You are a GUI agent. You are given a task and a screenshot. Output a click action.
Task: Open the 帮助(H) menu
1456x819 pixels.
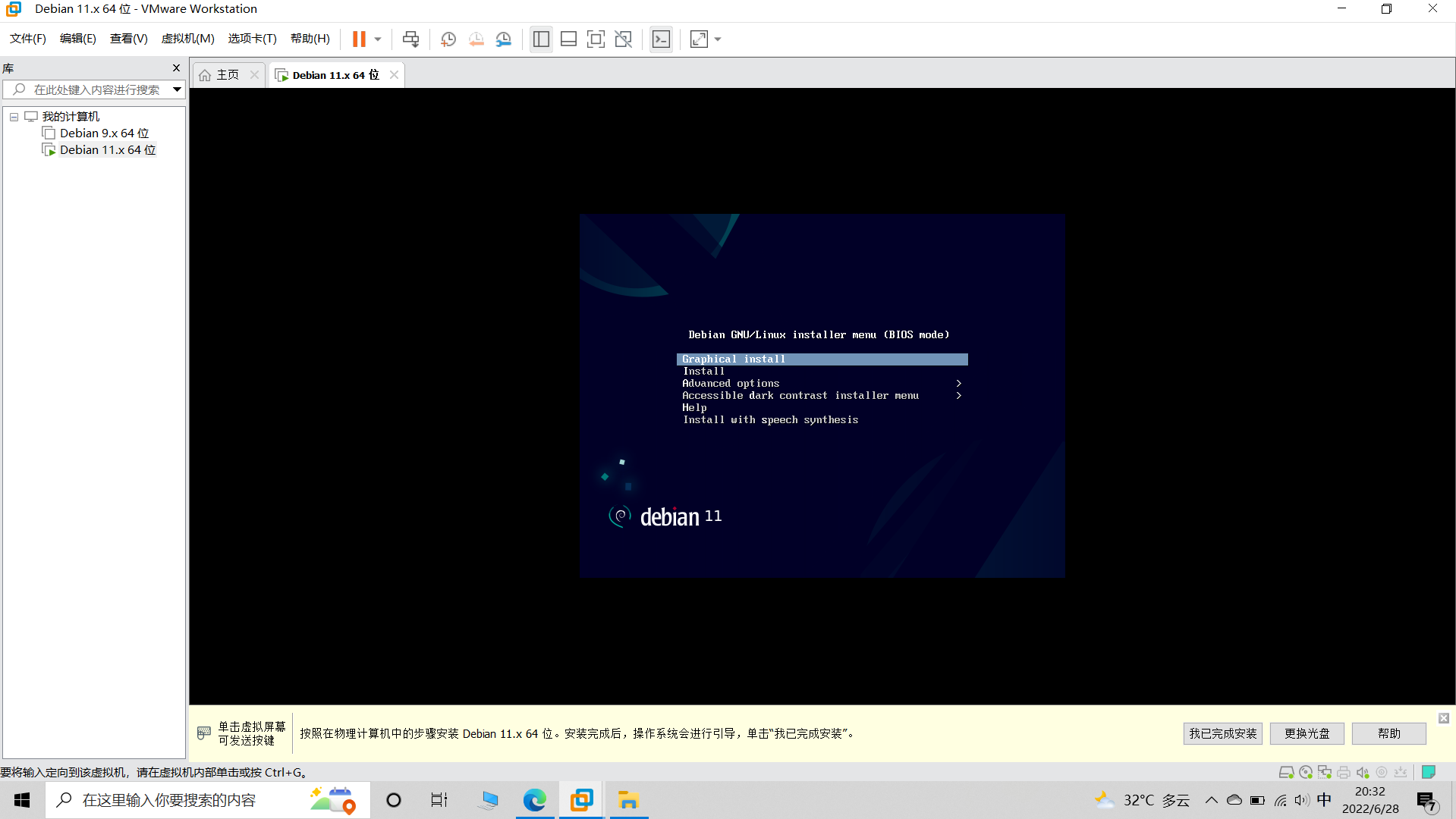310,39
